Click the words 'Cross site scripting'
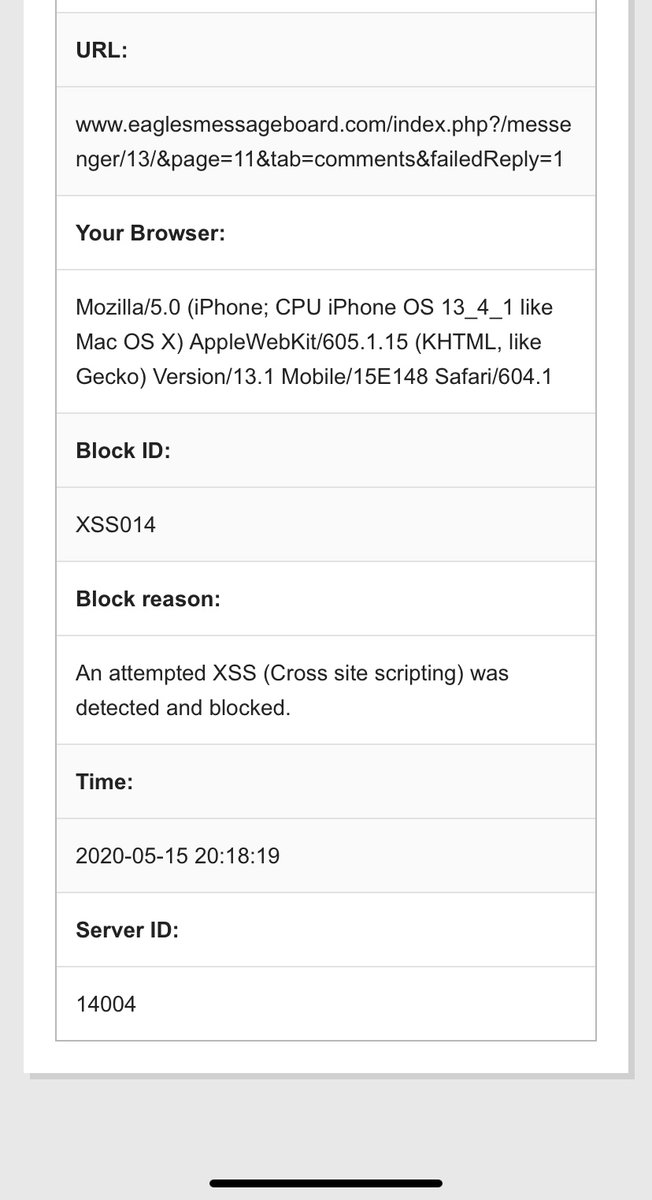 369,673
